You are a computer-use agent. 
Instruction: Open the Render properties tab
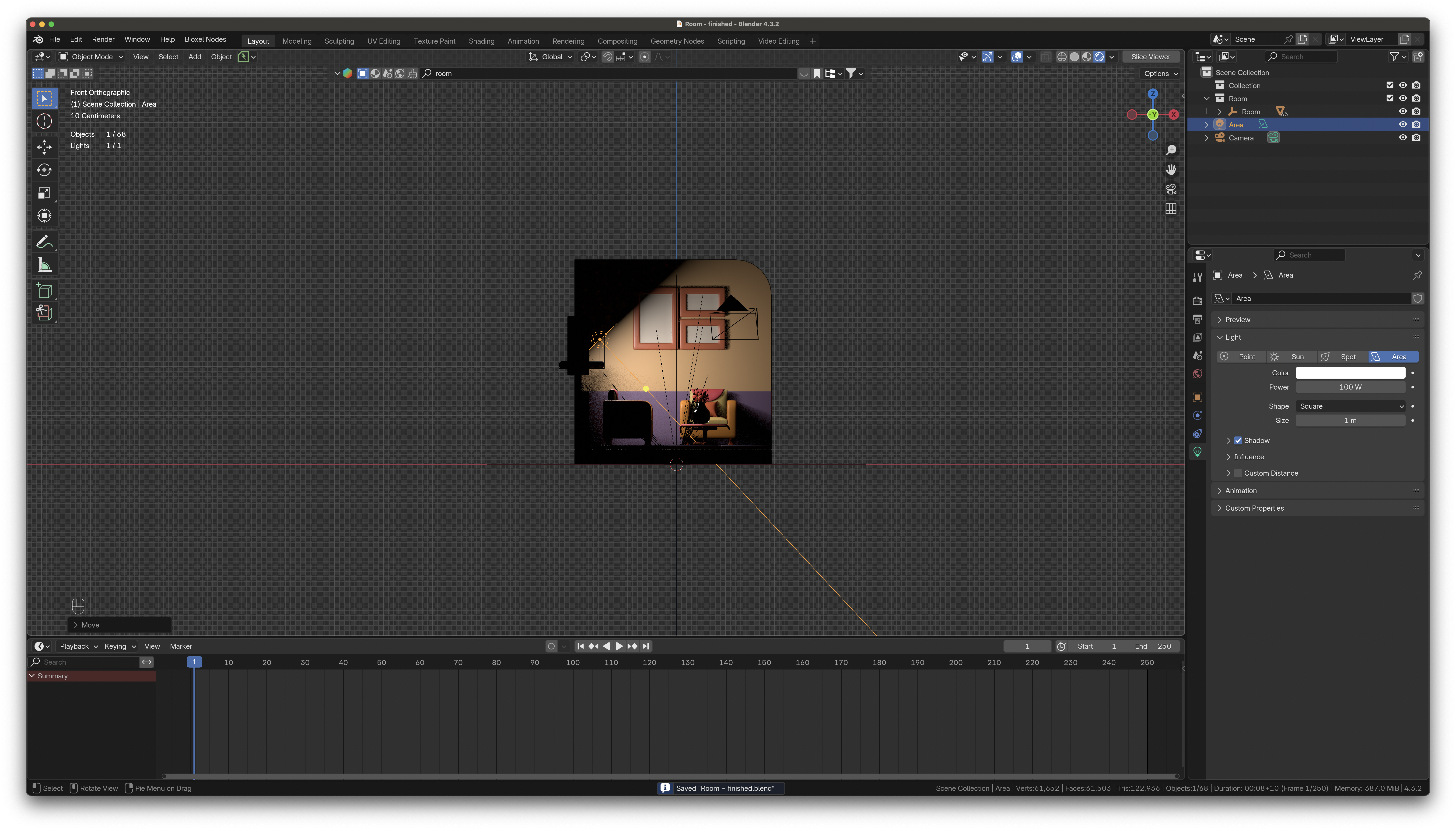[x=1198, y=300]
